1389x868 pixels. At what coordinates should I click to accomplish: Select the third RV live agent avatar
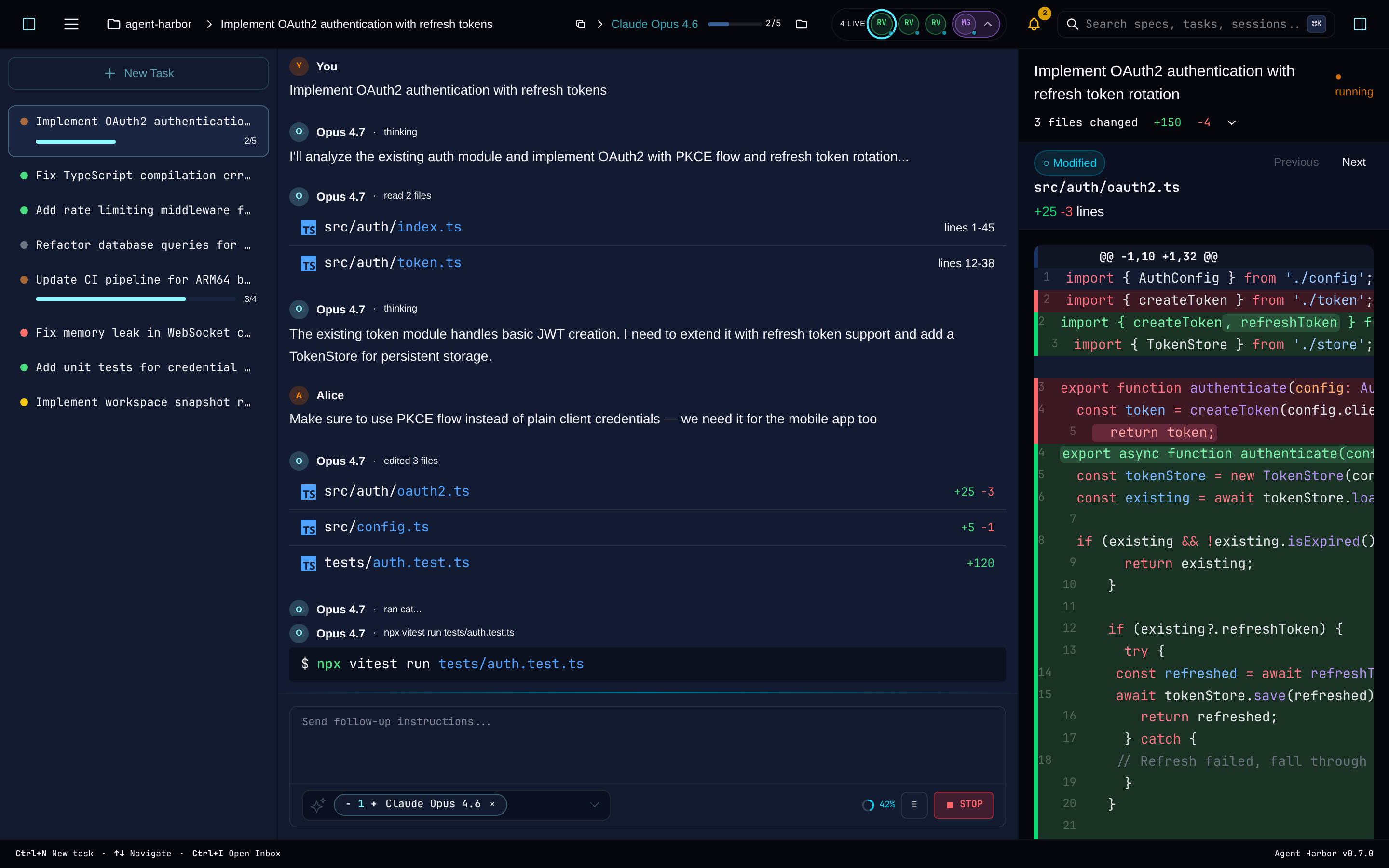(x=936, y=24)
